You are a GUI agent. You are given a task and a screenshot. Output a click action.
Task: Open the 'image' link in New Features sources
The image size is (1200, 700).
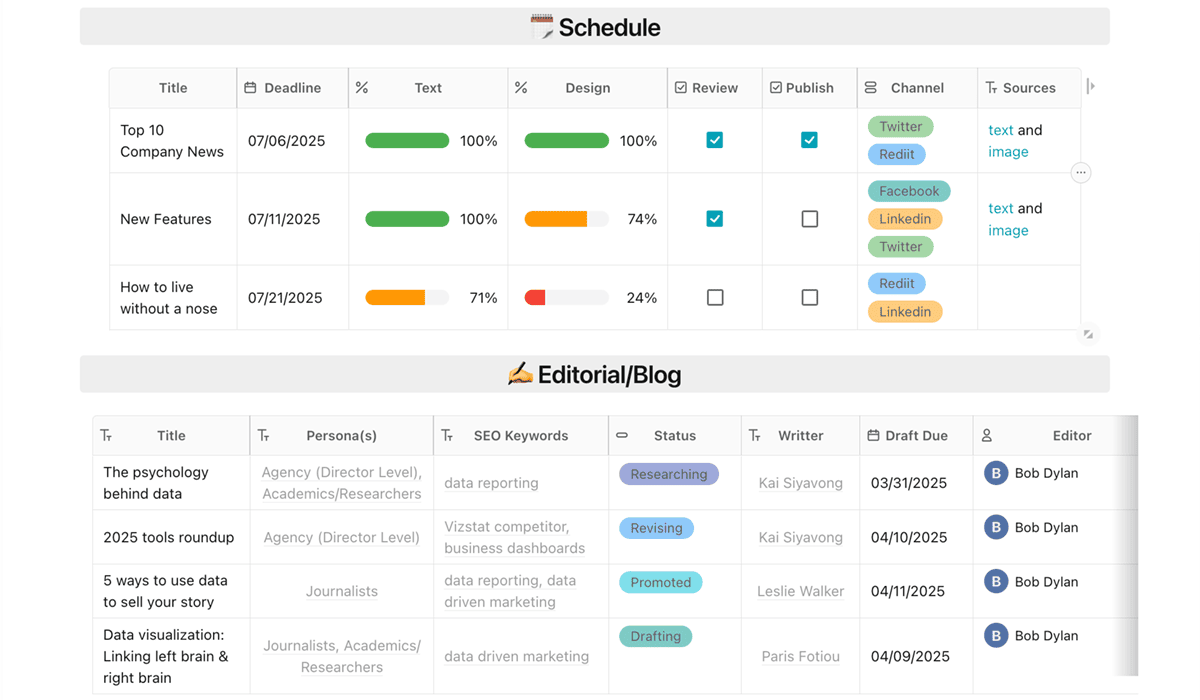point(1008,230)
